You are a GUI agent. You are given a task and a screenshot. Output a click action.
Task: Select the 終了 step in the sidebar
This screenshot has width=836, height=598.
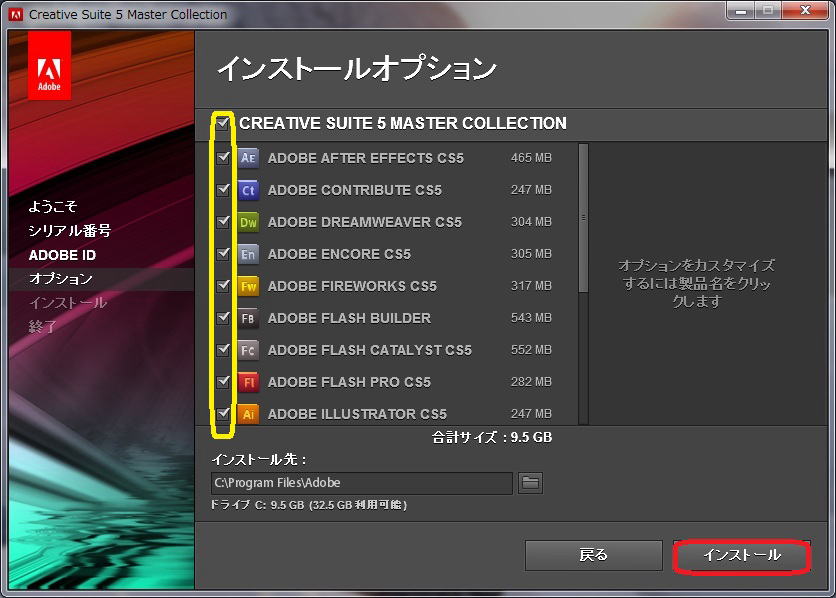(42, 326)
